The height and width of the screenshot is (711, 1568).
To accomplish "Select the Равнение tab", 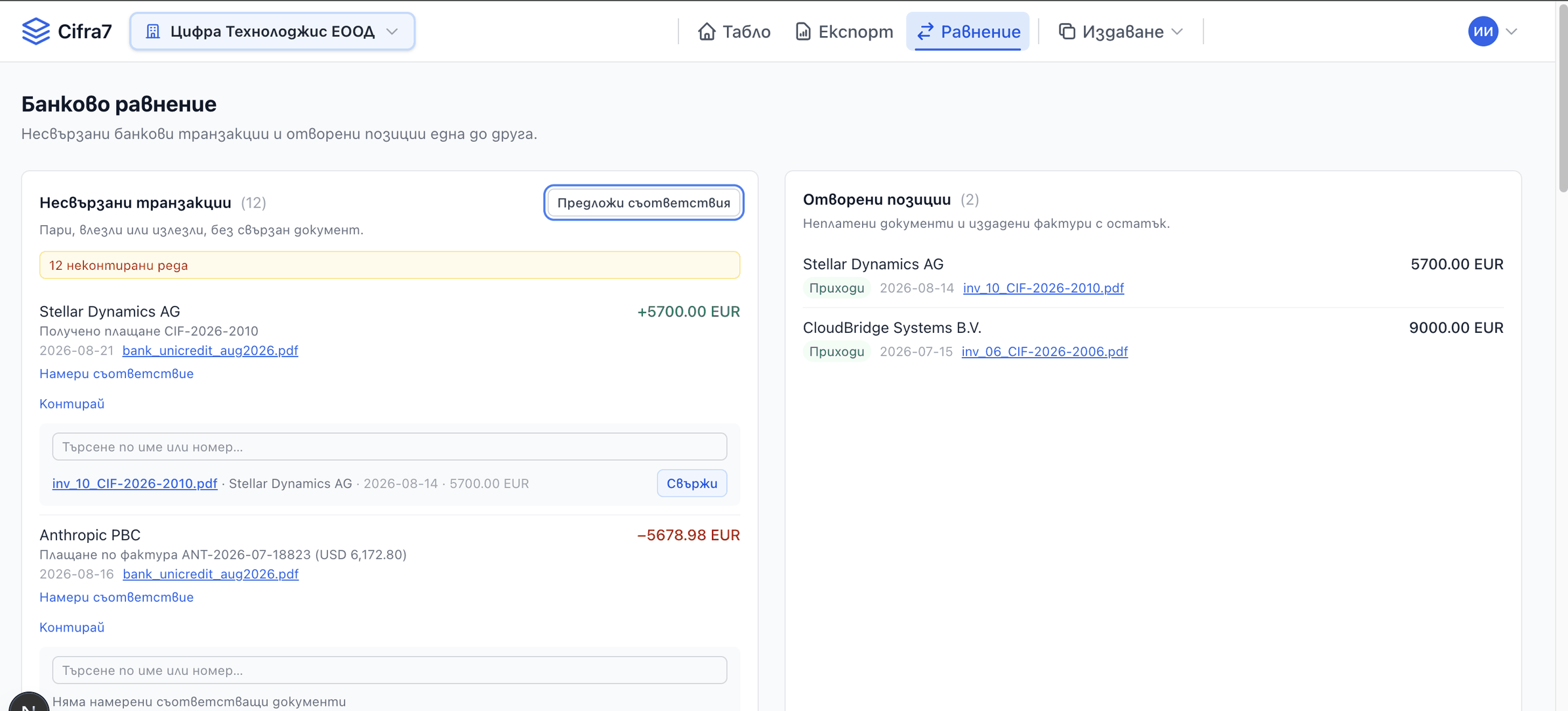I will coord(968,31).
